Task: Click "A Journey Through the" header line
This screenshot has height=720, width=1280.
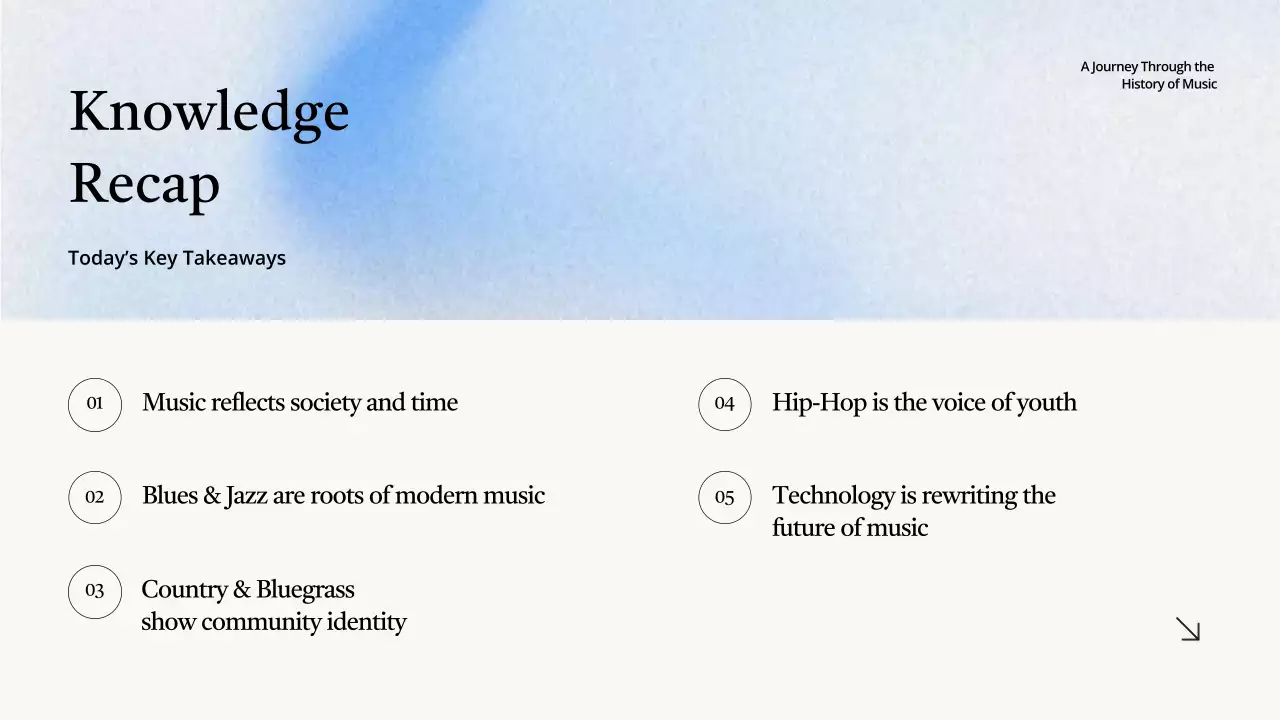Action: point(1147,67)
